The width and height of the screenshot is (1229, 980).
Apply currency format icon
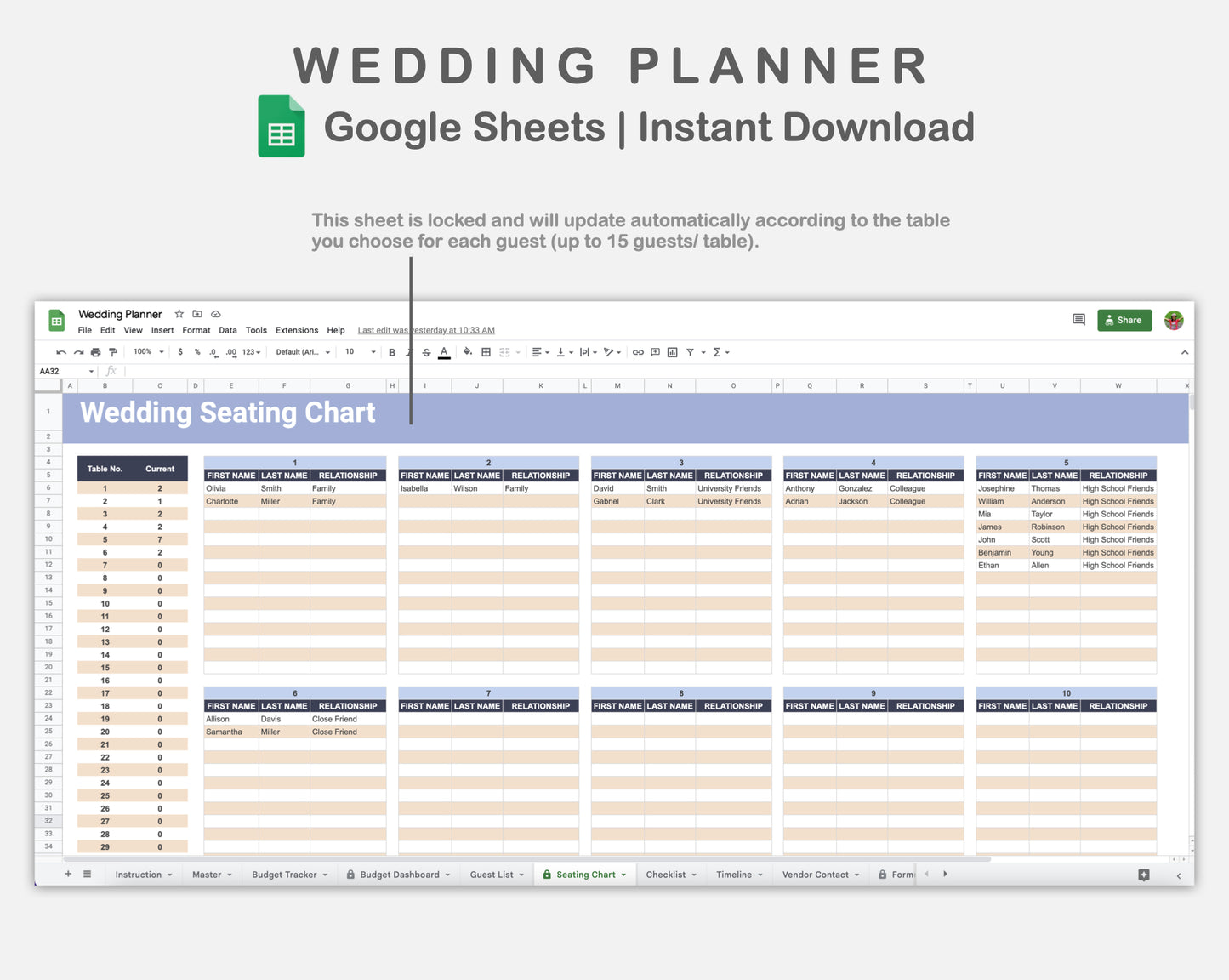179,351
